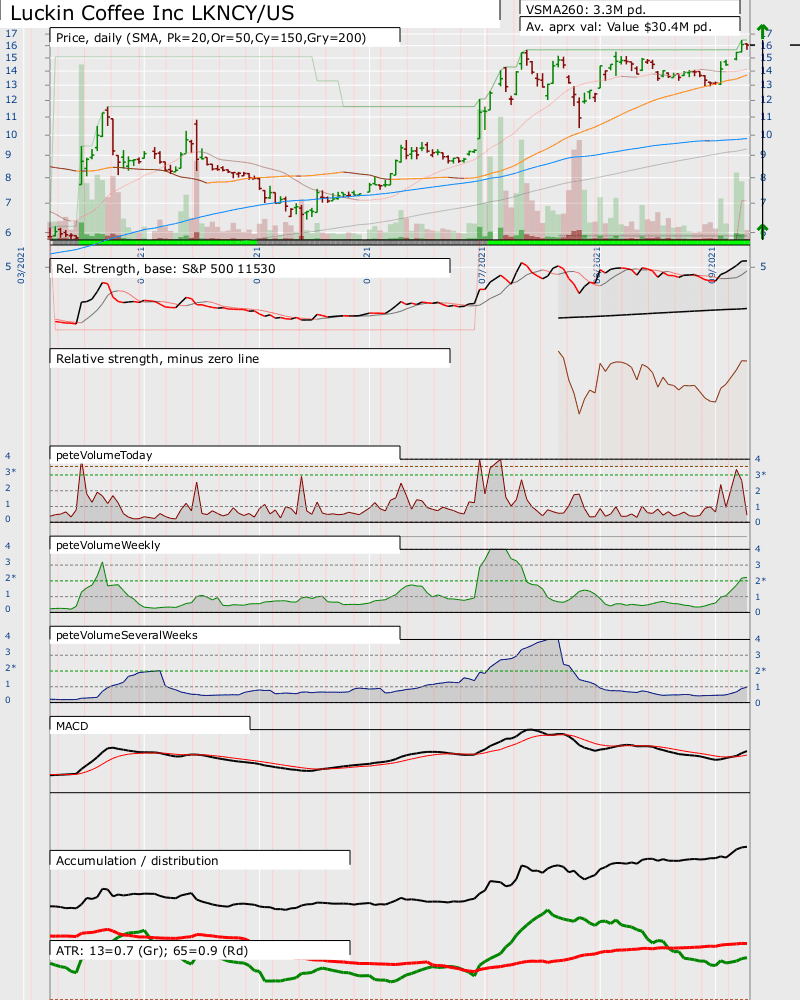This screenshot has width=800, height=1000.
Task: Click the 03/2021 date label on the left
Action: click(21, 266)
